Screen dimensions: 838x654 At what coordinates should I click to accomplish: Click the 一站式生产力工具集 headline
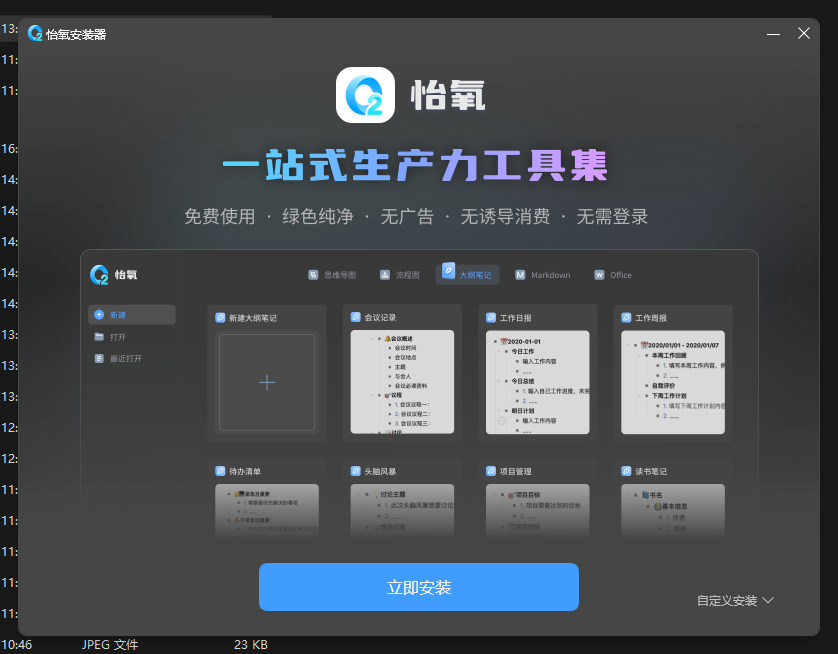[x=415, y=165]
